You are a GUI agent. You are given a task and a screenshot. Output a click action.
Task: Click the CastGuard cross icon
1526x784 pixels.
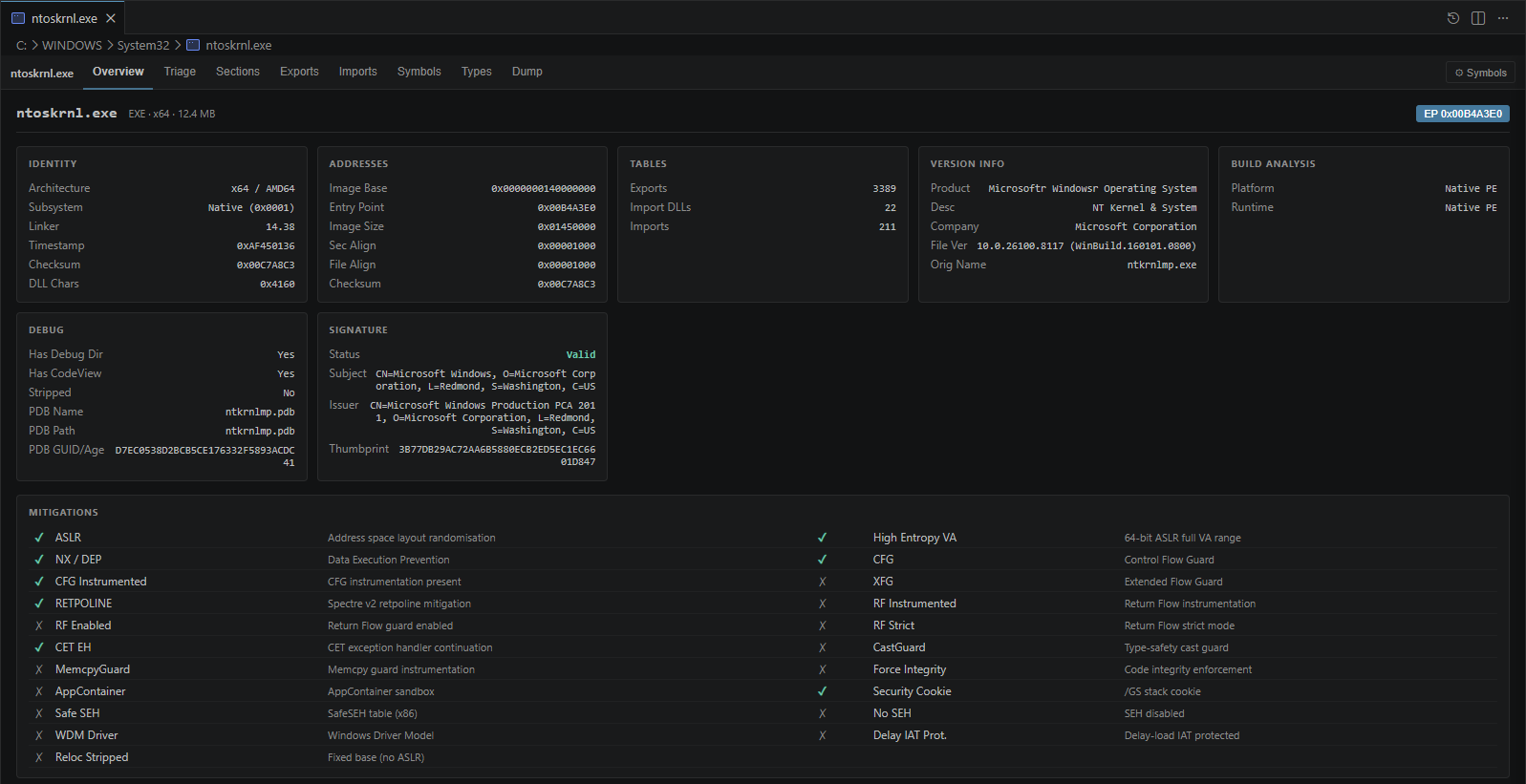click(x=823, y=647)
